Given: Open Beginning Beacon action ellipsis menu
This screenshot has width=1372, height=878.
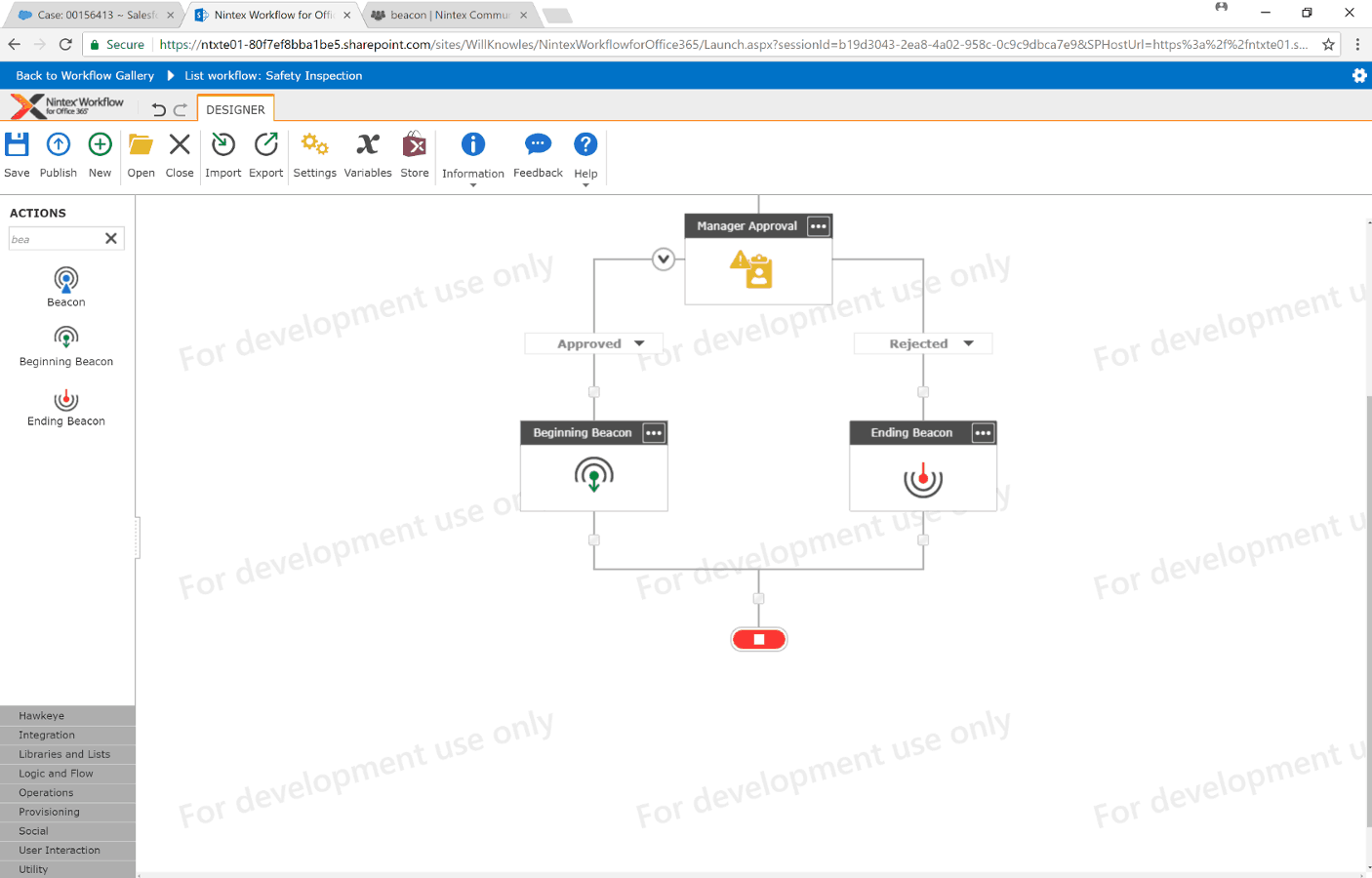Looking at the screenshot, I should tap(654, 433).
